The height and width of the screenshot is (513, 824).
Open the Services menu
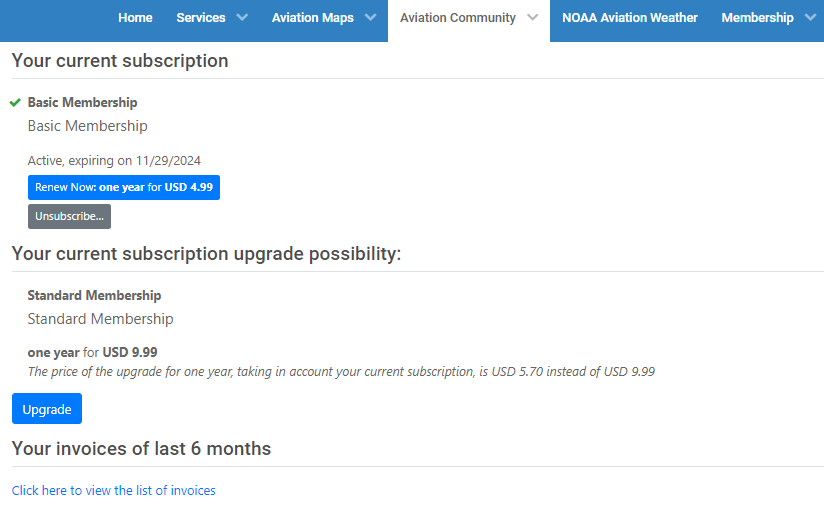201,18
